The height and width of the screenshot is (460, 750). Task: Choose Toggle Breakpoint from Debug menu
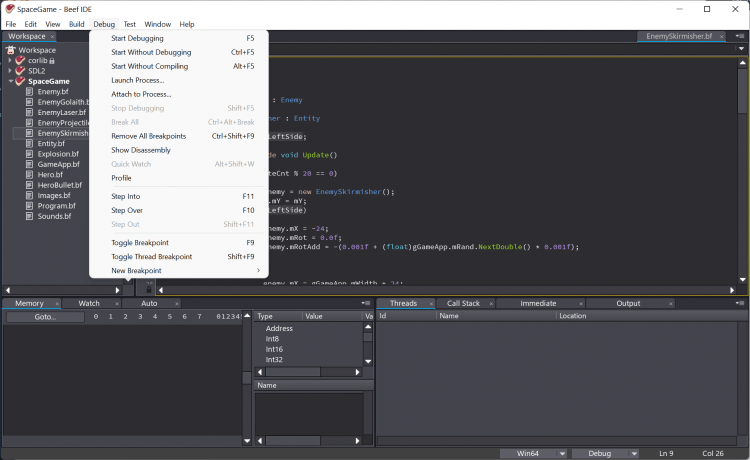click(x=140, y=242)
